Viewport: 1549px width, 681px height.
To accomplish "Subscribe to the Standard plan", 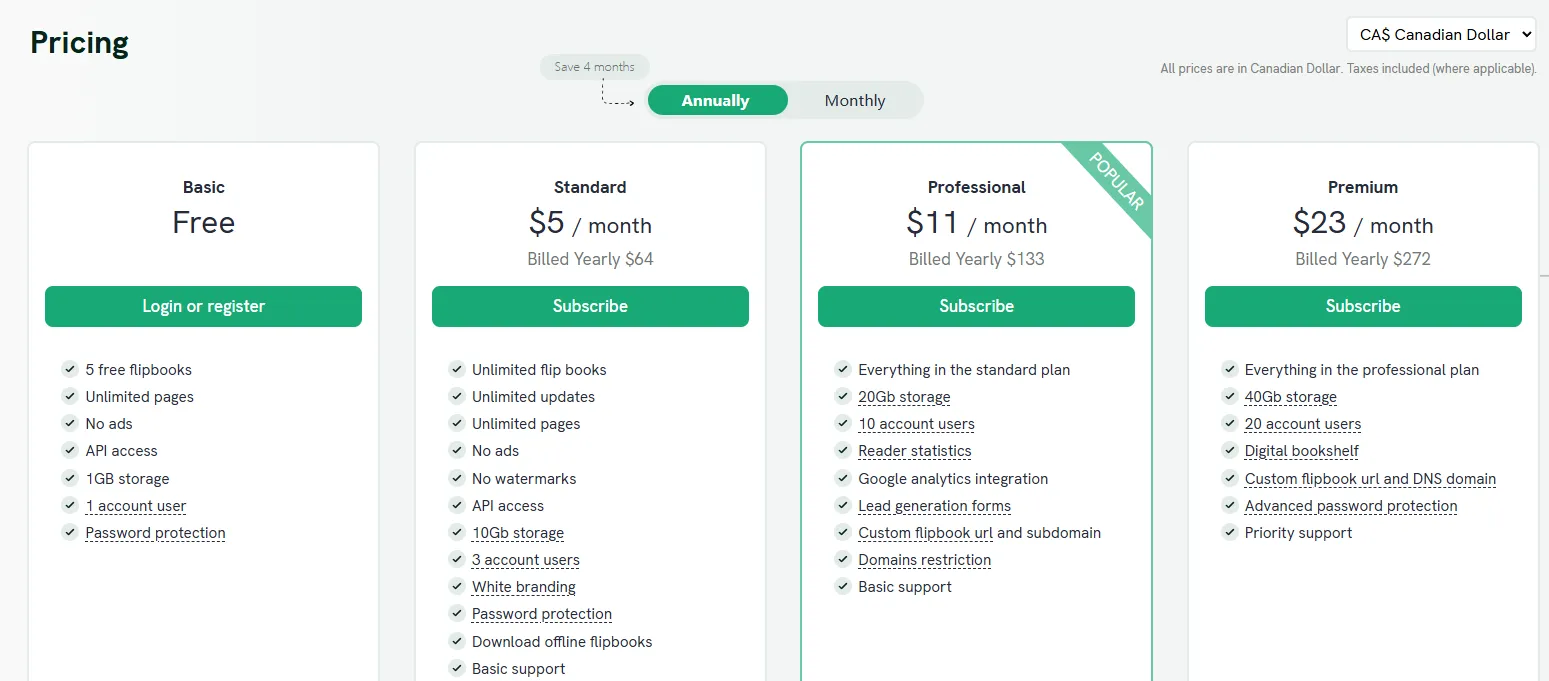I will (590, 306).
